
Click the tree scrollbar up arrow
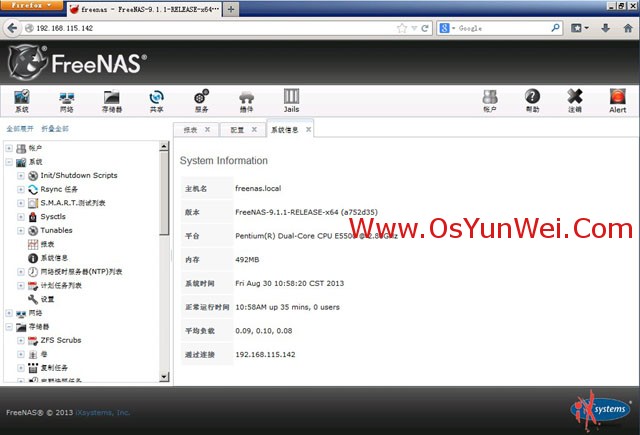point(164,146)
